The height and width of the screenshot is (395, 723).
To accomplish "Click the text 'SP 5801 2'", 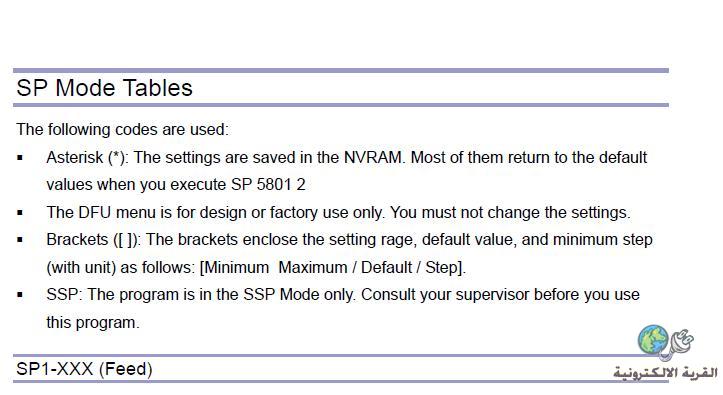I will tap(268, 185).
